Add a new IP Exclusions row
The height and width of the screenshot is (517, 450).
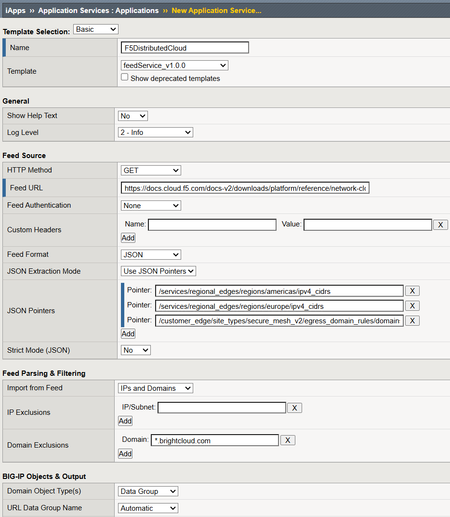coord(125,421)
